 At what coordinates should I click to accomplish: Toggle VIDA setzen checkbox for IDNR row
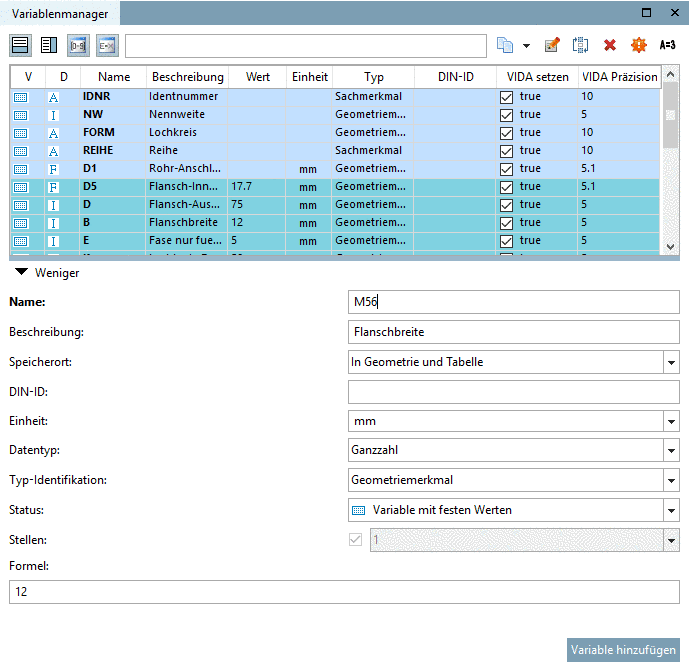tap(506, 97)
